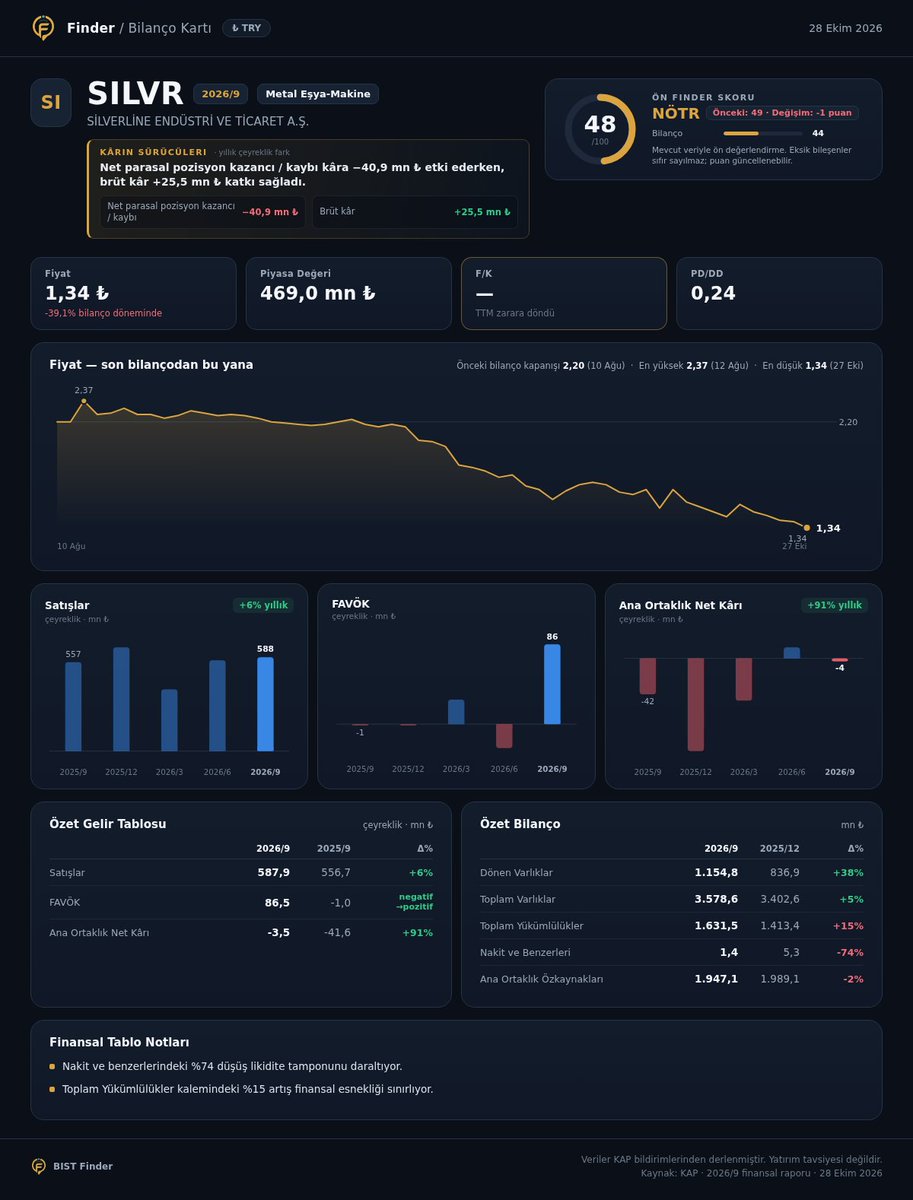This screenshot has width=913, height=1200.
Task: Click the Bilanço score progress bar
Action: pyautogui.click(x=763, y=133)
